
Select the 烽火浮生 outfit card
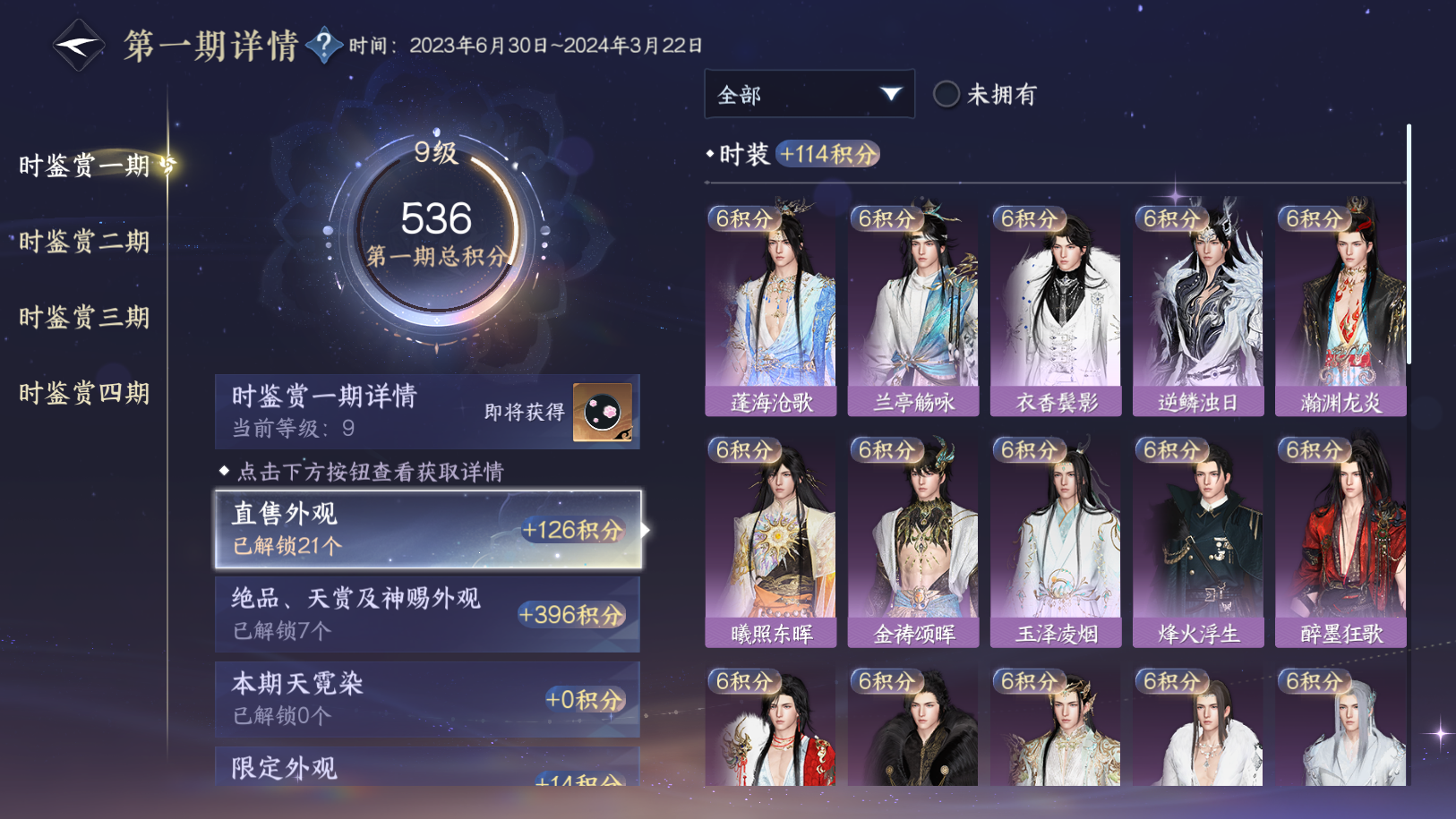[1198, 540]
